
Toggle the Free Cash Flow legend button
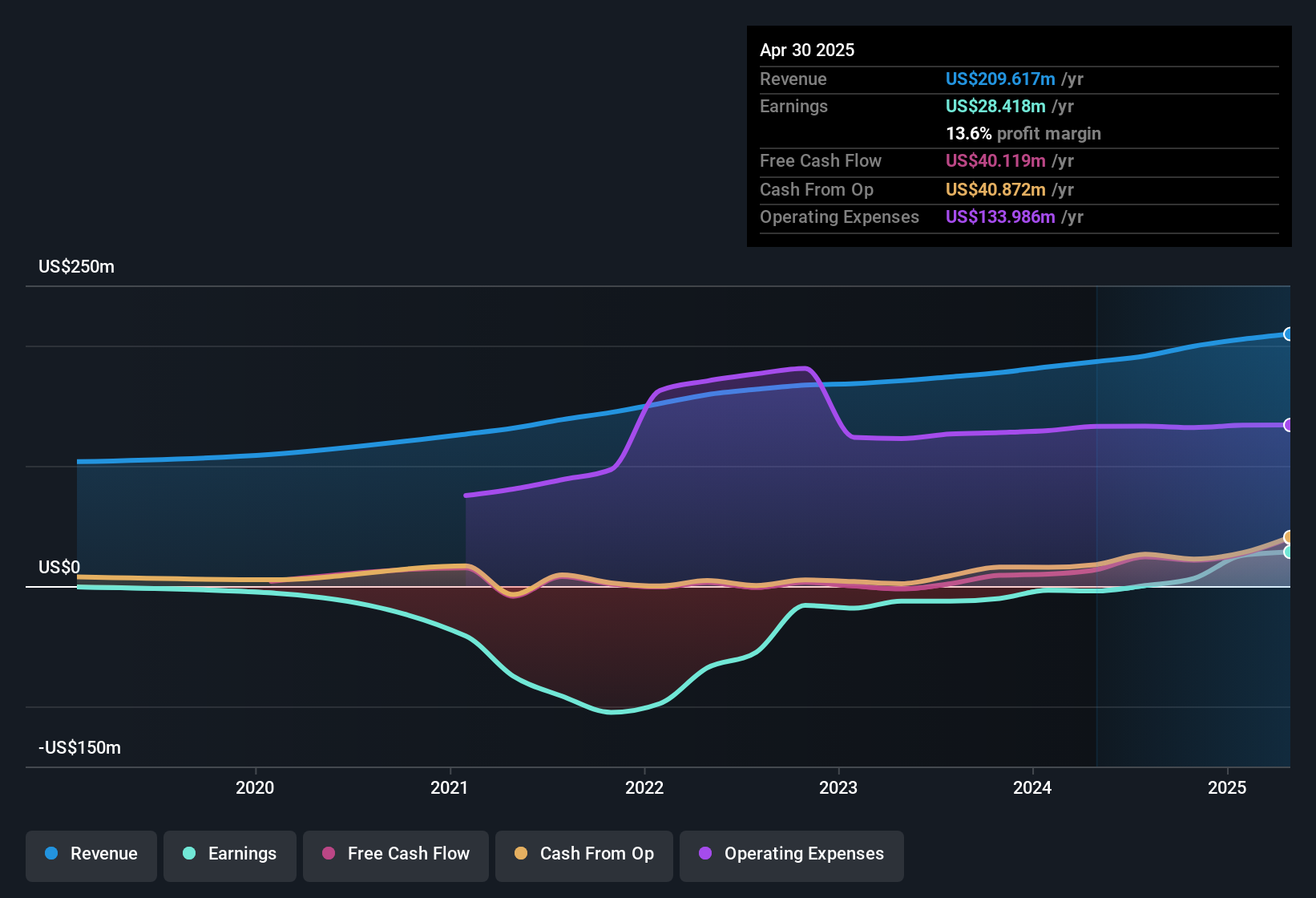[x=396, y=855]
